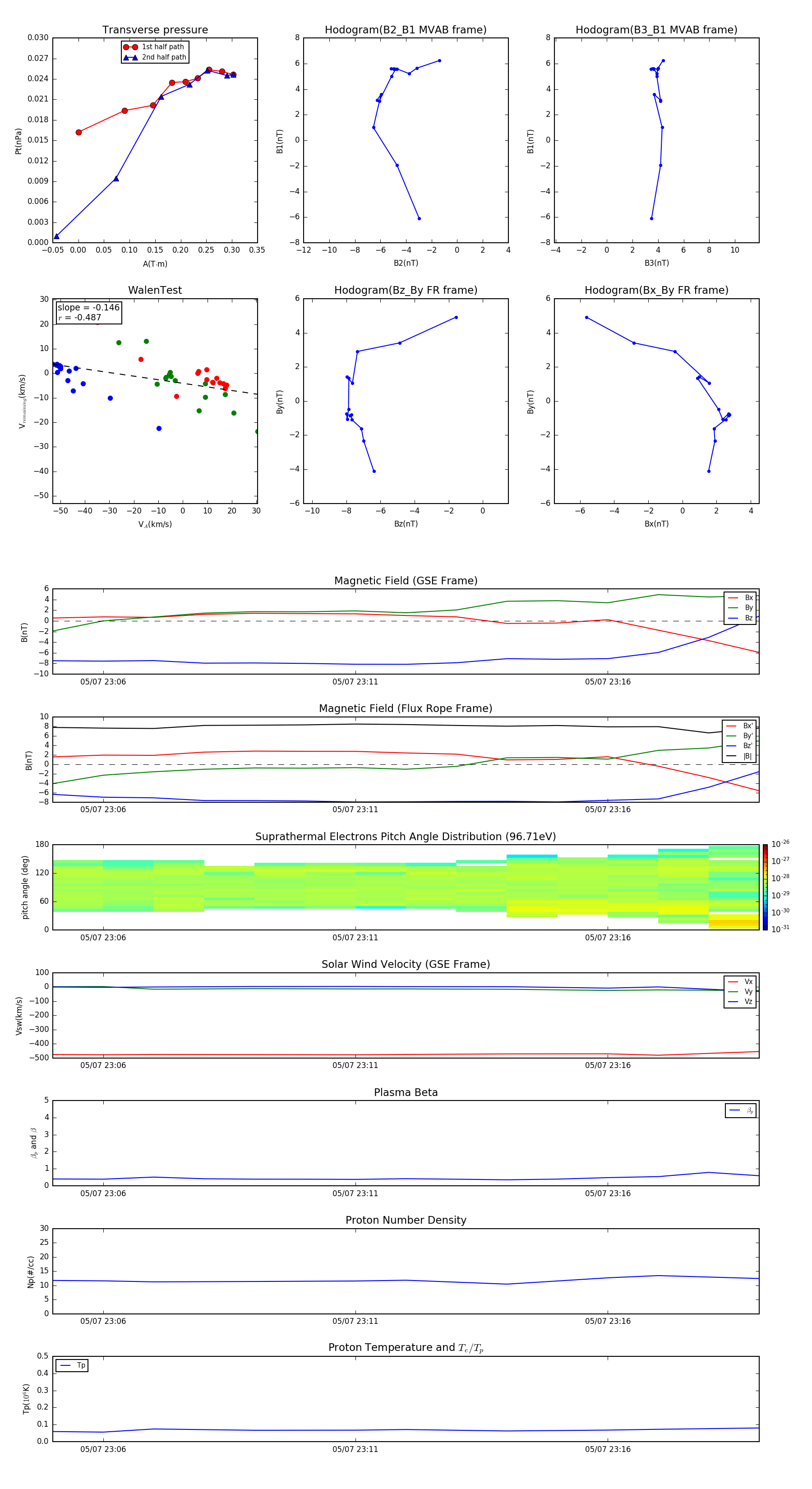Click the Hodogram(Bx_By FR frame) title
The width and height of the screenshot is (812, 1489).
[656, 290]
